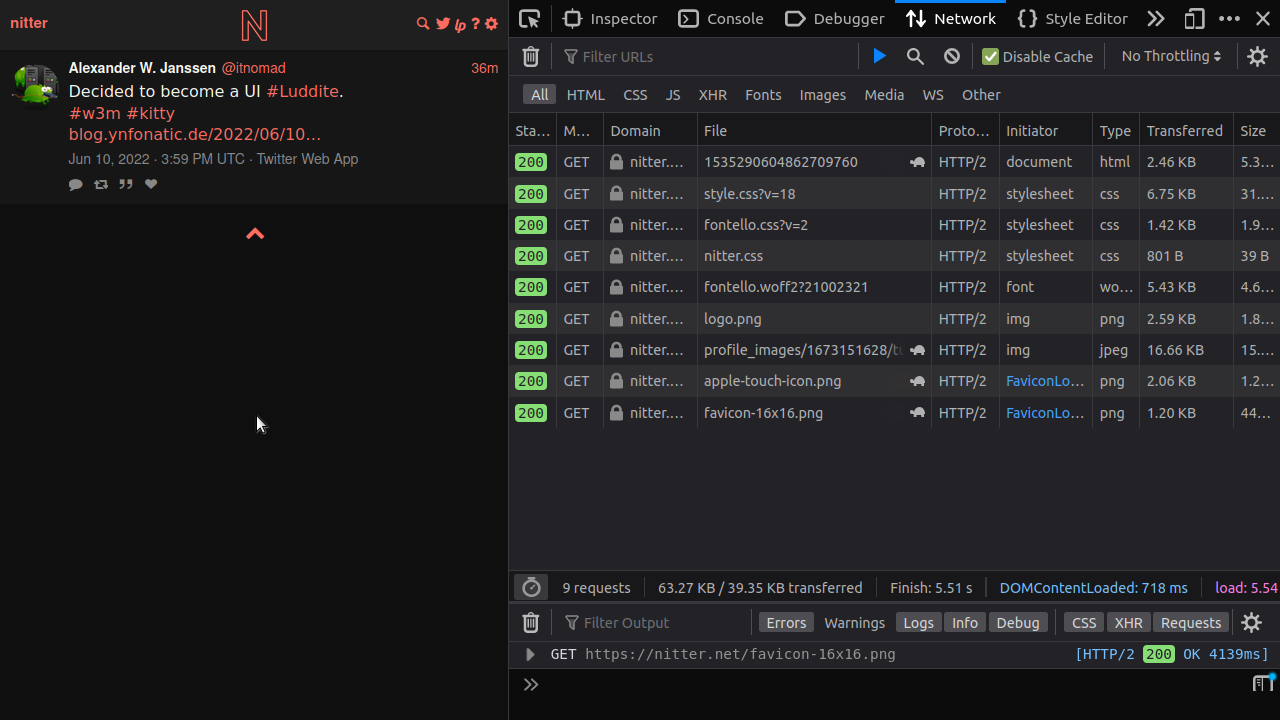This screenshot has width=1280, height=720.
Task: Click Alexander W. Janssen avatar thumbnail
Action: (x=35, y=85)
